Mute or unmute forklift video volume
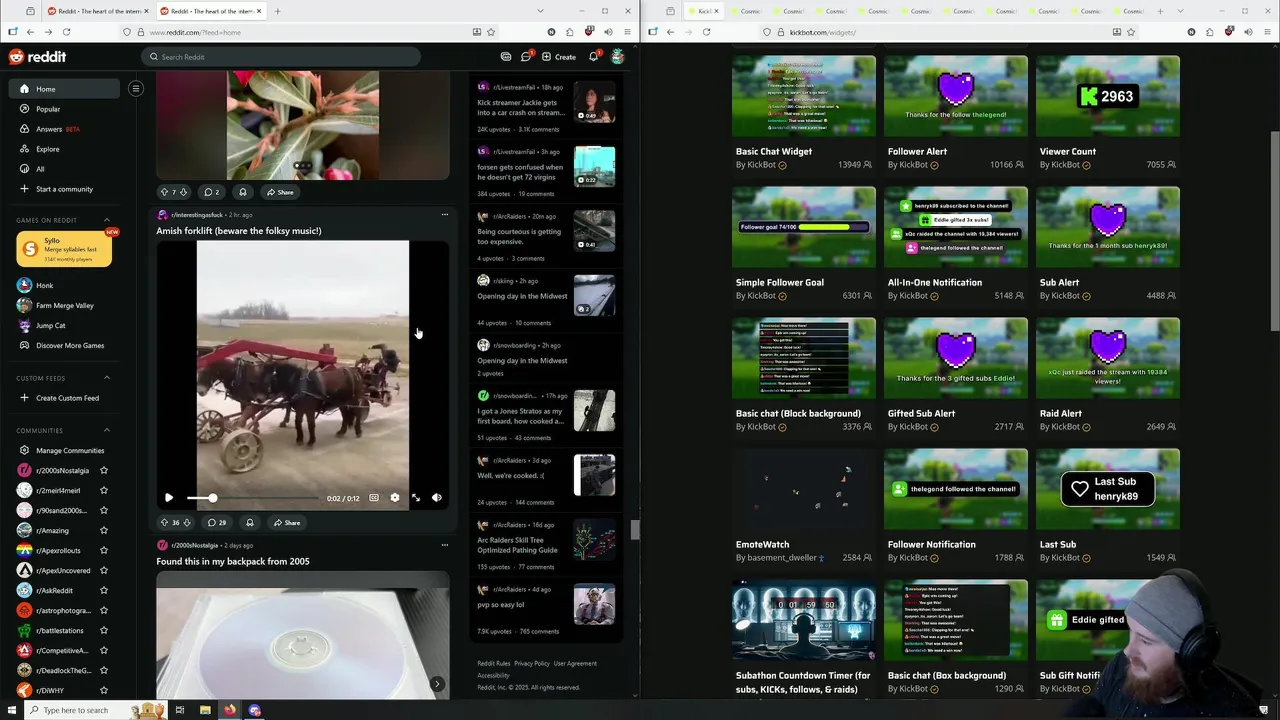Image resolution: width=1280 pixels, height=720 pixels. (x=437, y=497)
